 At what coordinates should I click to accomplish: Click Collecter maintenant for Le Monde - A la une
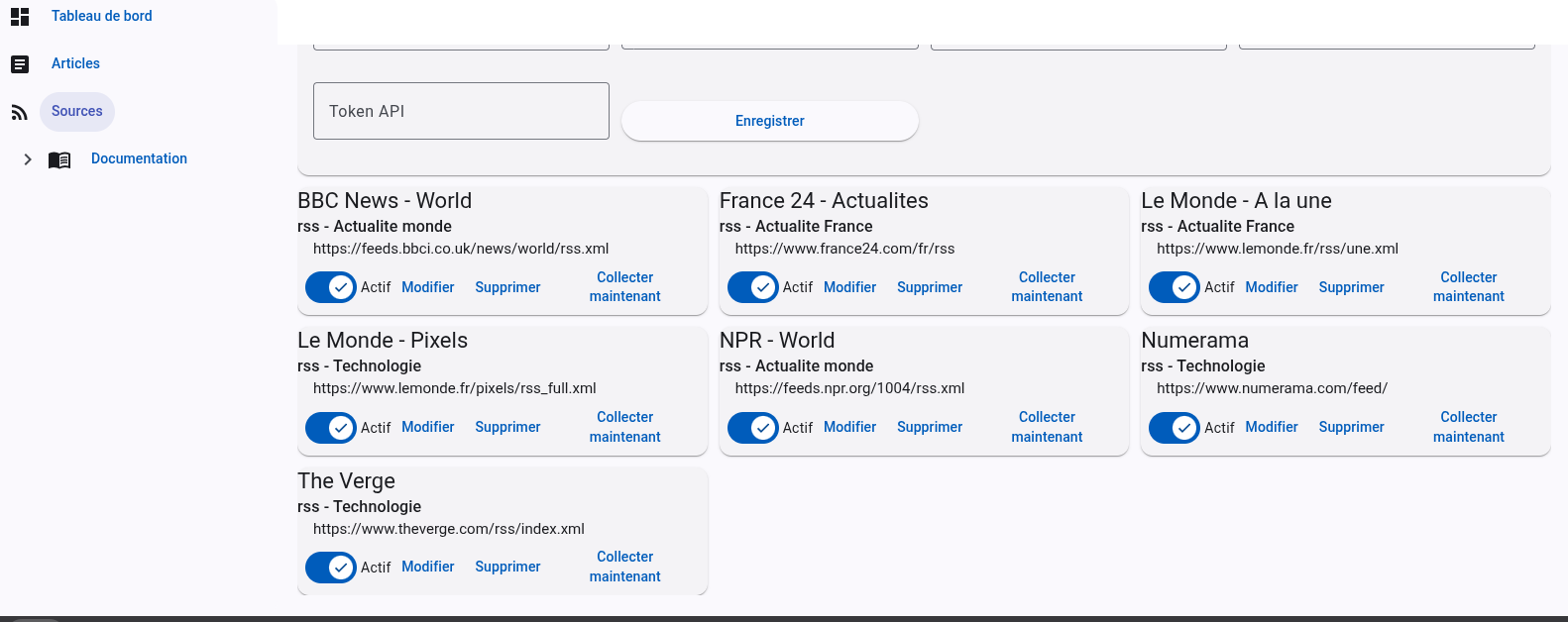(1469, 287)
